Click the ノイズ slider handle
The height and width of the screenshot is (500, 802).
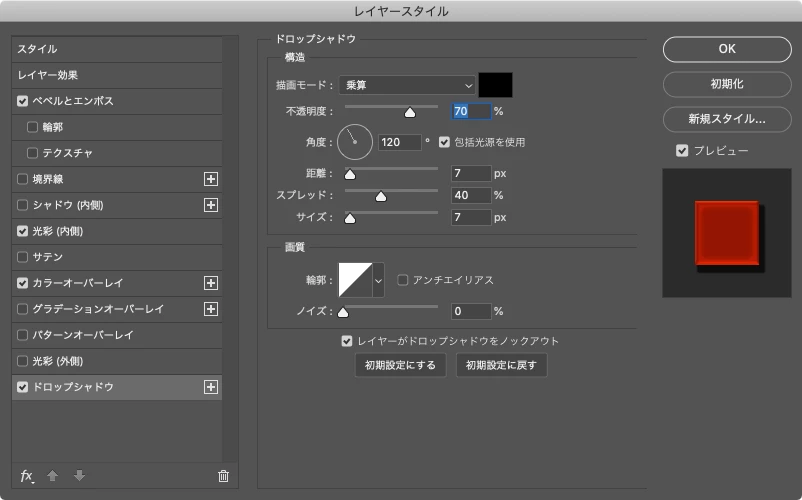click(343, 312)
